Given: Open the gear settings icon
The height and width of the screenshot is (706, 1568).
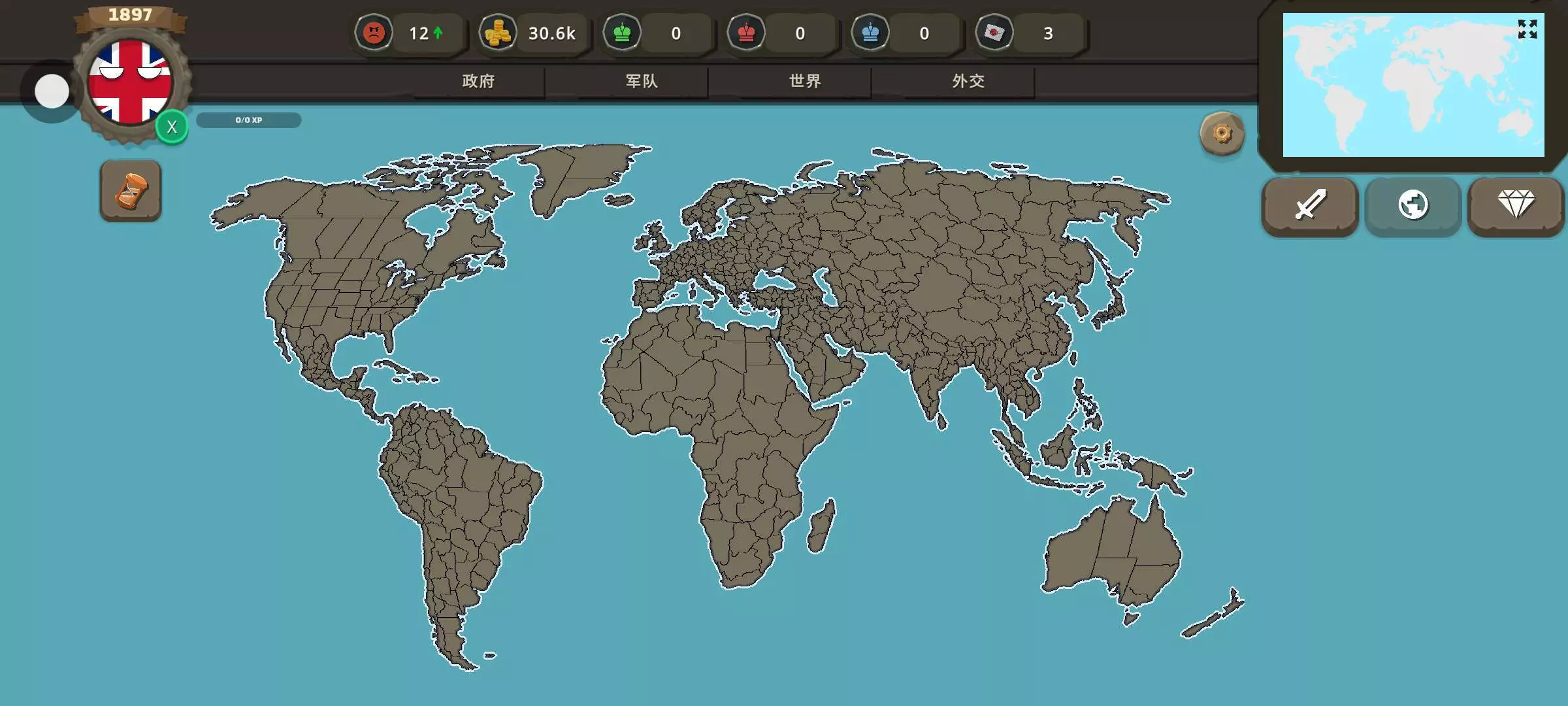Looking at the screenshot, I should (x=1222, y=134).
